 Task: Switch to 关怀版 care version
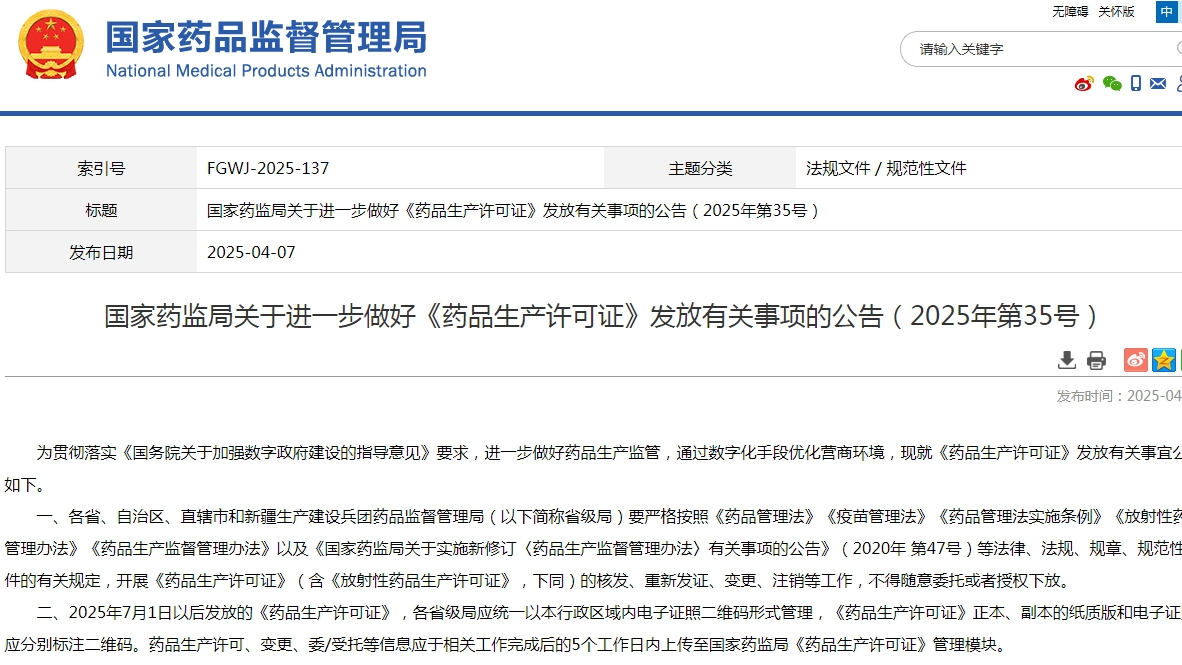coord(1116,12)
